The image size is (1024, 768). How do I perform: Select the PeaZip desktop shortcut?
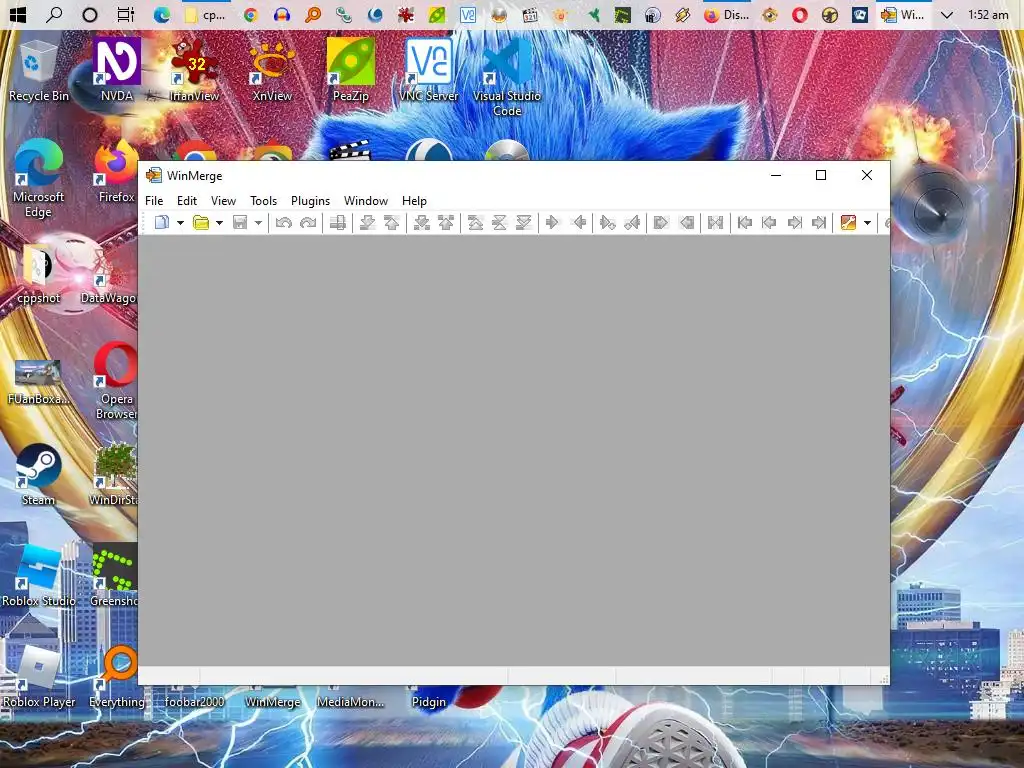[351, 71]
